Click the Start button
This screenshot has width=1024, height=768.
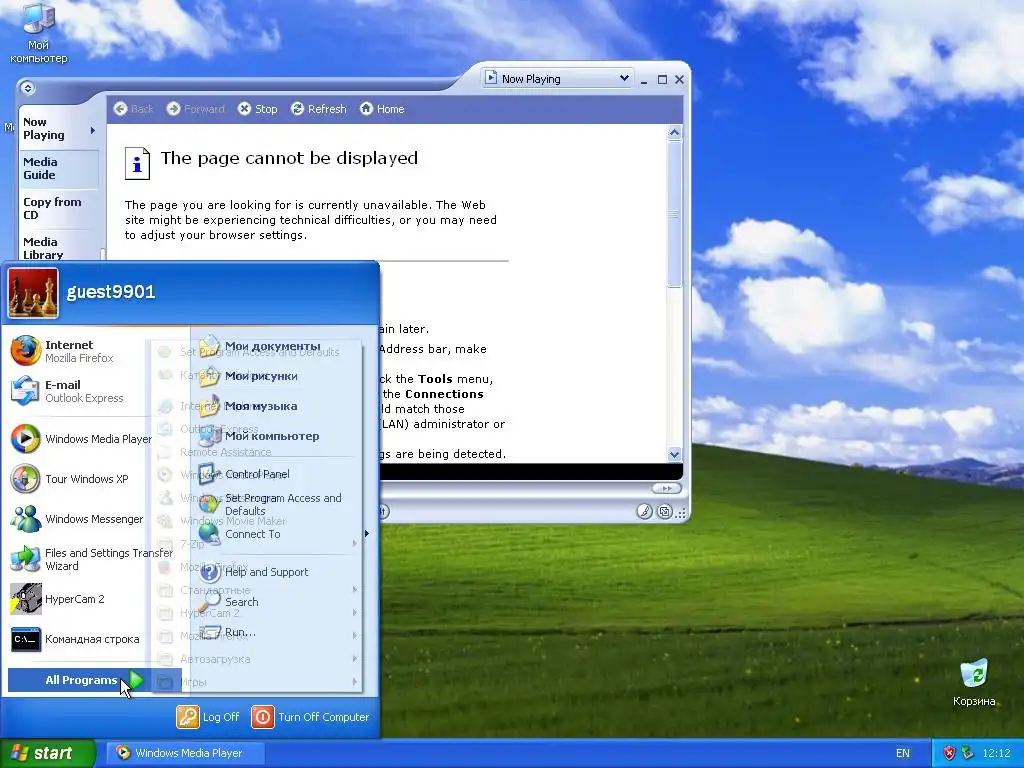(48, 753)
